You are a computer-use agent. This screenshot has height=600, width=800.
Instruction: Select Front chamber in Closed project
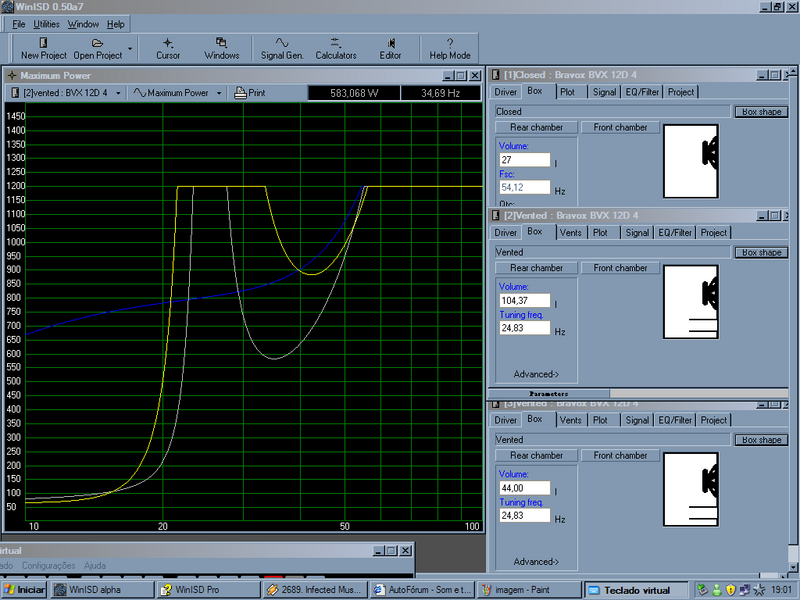pyautogui.click(x=620, y=127)
